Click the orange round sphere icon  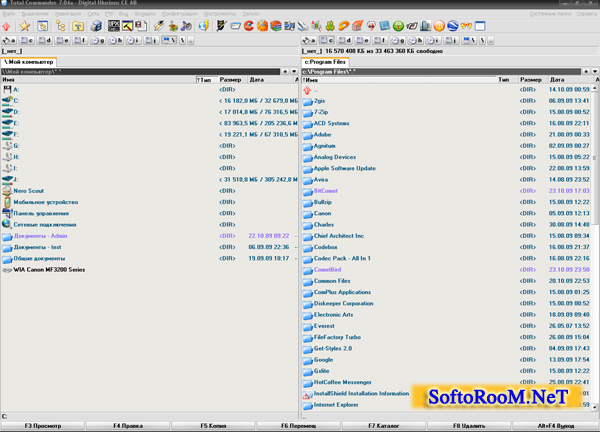439,26
